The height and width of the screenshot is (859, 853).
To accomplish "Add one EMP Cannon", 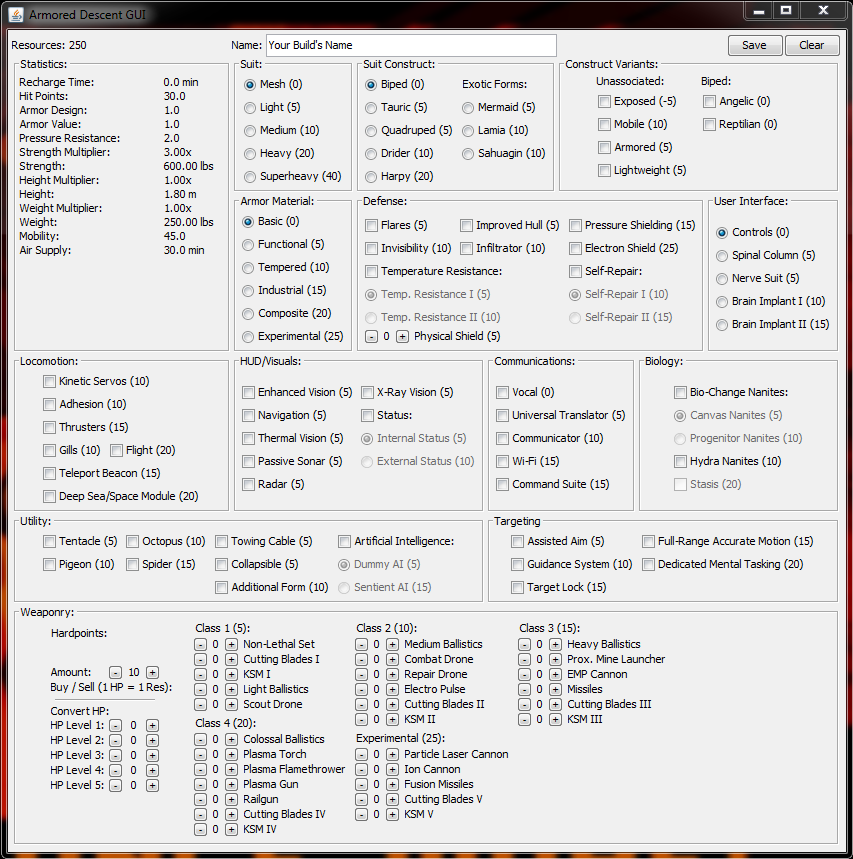I will [555, 674].
